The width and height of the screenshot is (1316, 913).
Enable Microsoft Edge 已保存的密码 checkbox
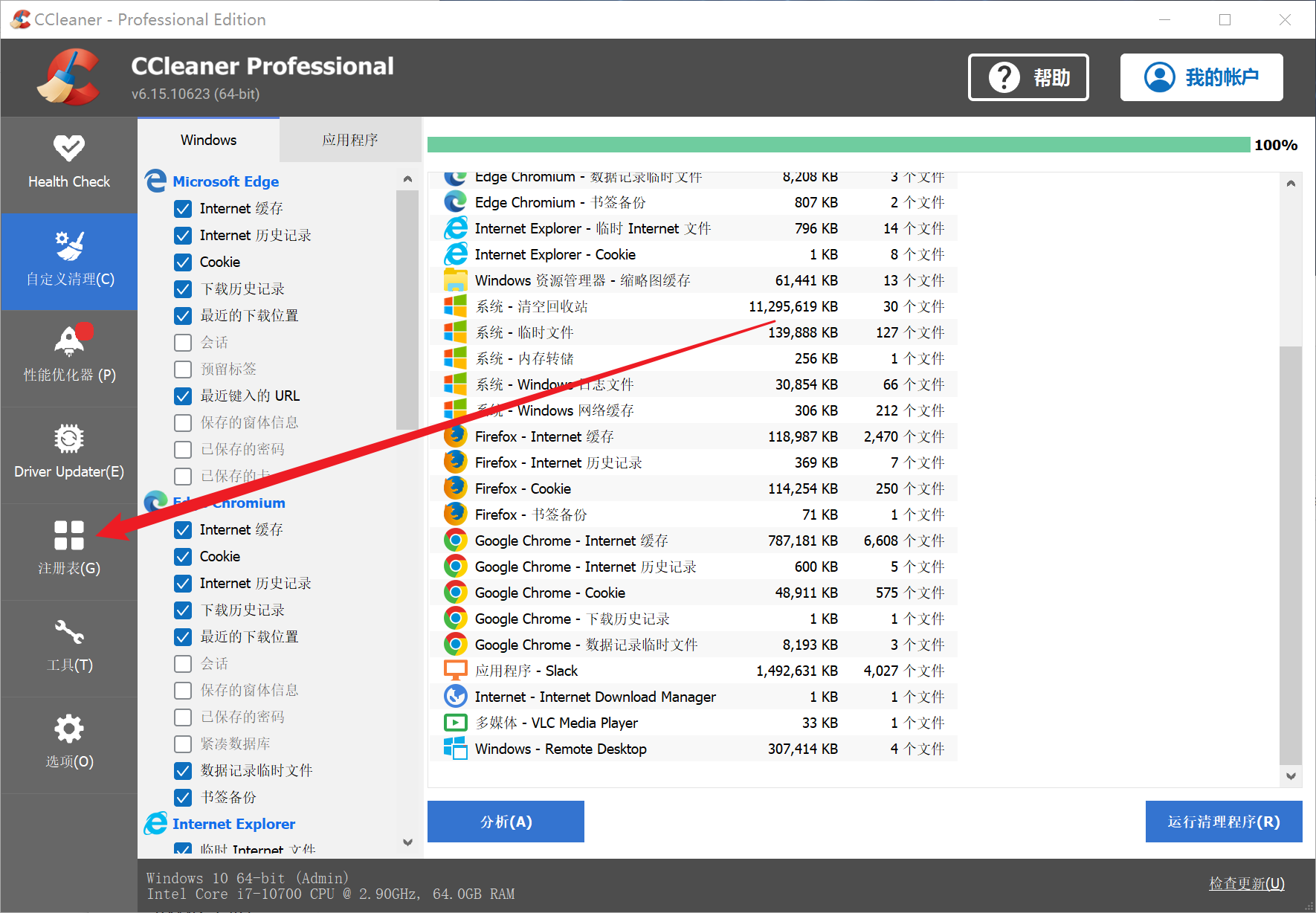tap(183, 450)
